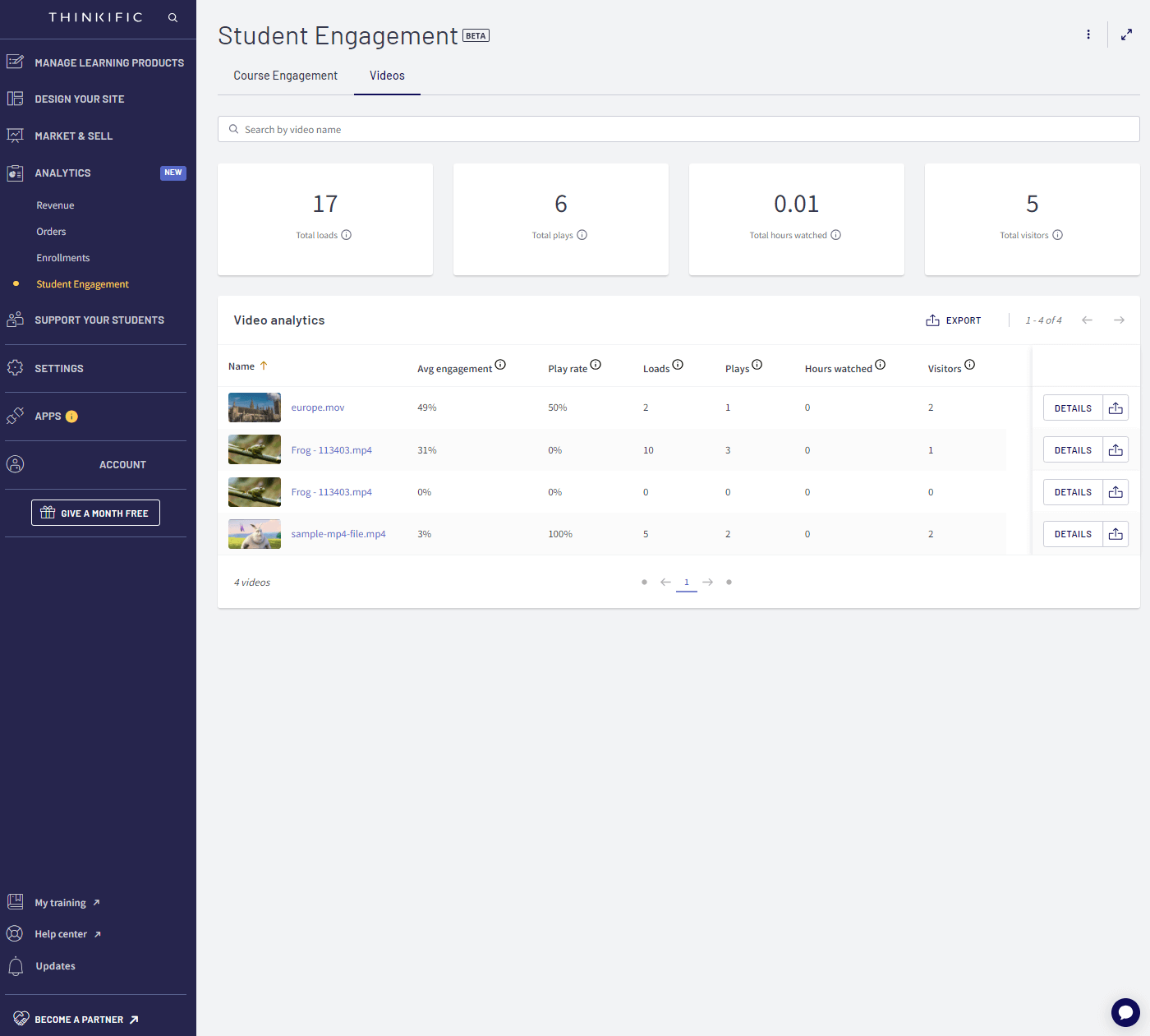Click the Total loads card showing 17

pos(325,219)
